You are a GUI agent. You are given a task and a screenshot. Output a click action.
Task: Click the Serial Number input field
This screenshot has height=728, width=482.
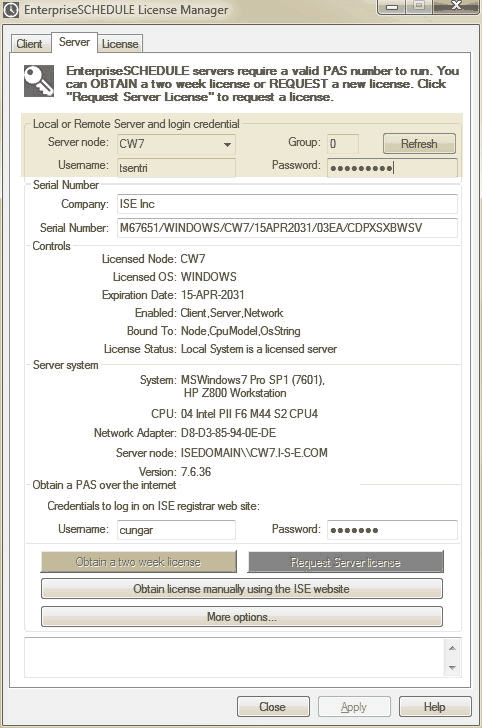point(287,228)
